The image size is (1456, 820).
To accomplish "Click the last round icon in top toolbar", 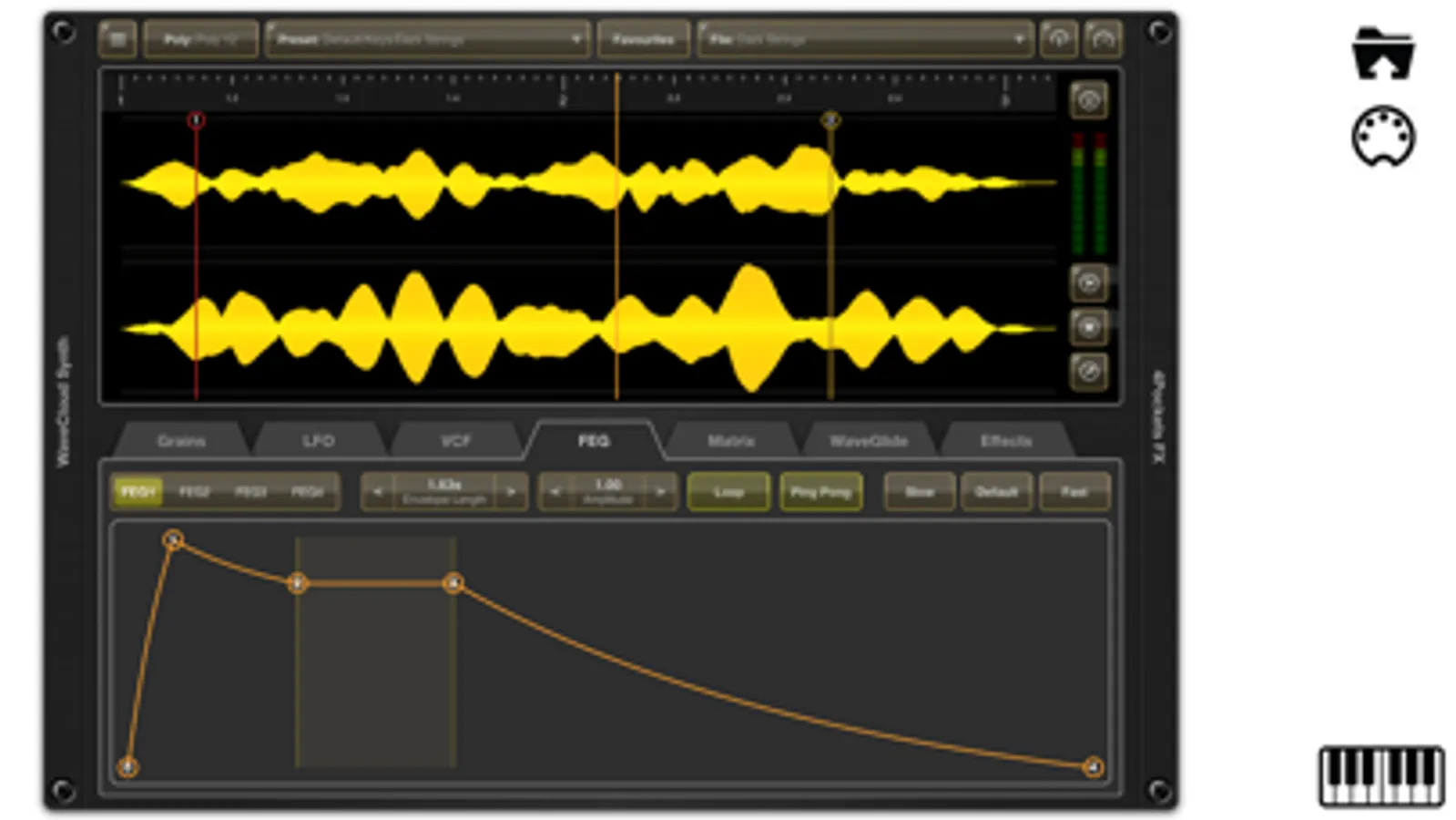I will (1103, 39).
